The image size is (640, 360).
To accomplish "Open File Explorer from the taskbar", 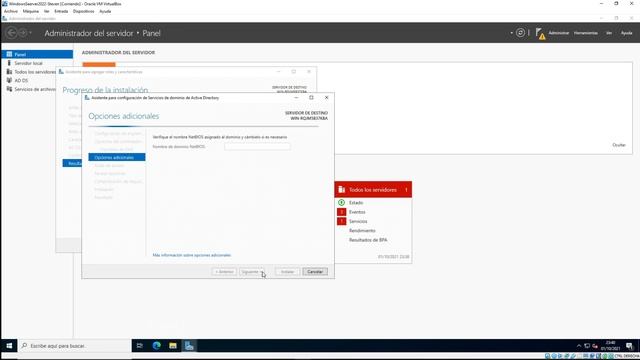I will [173, 346].
